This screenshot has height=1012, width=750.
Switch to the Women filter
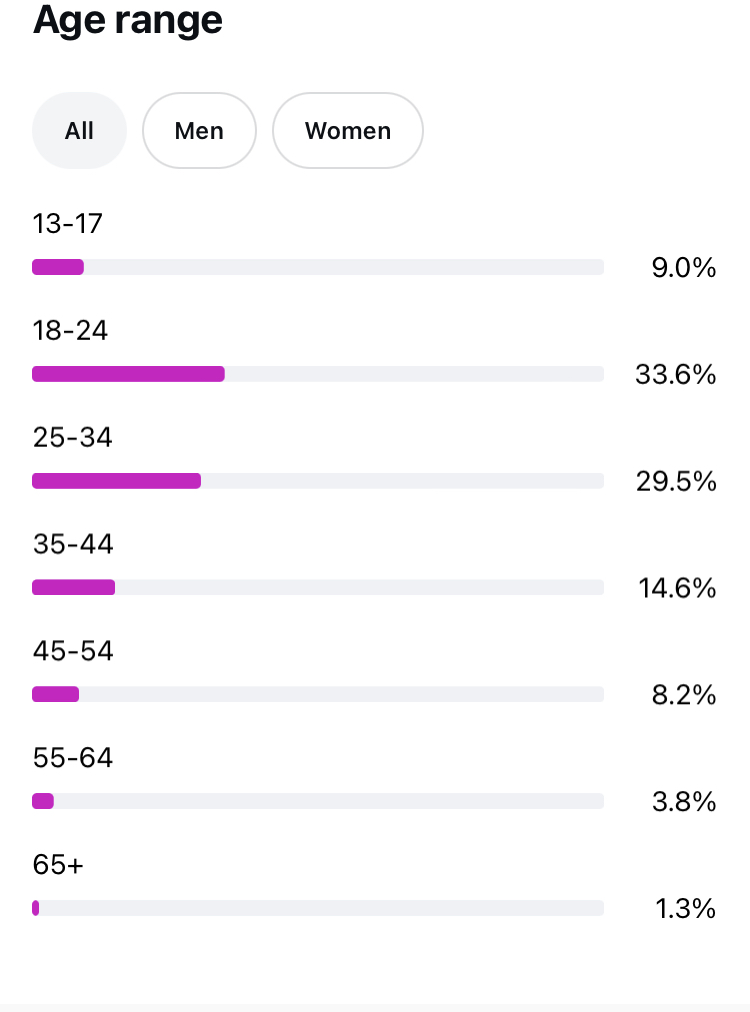pyautogui.click(x=347, y=131)
